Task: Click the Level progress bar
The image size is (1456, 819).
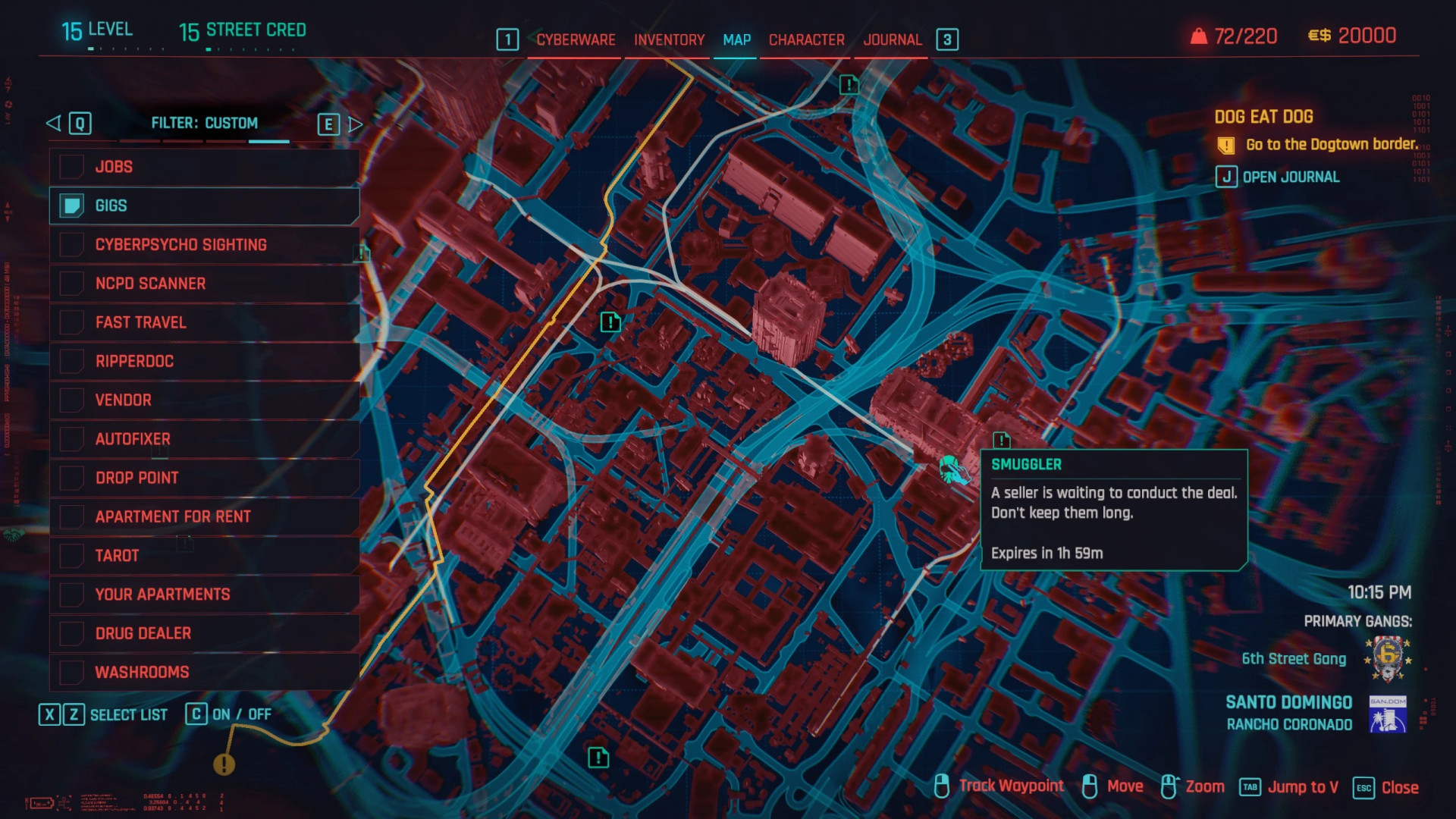Action: [x=127, y=49]
